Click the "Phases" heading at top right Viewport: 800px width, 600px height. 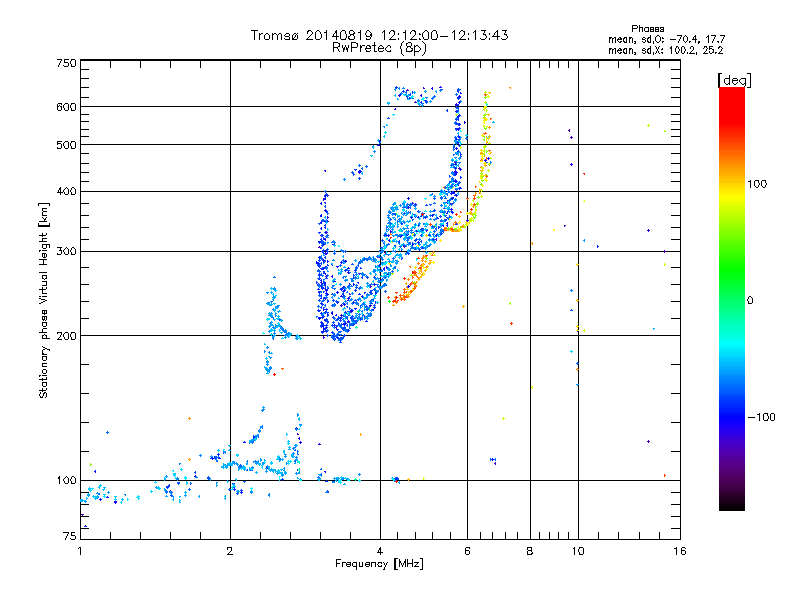[x=648, y=29]
